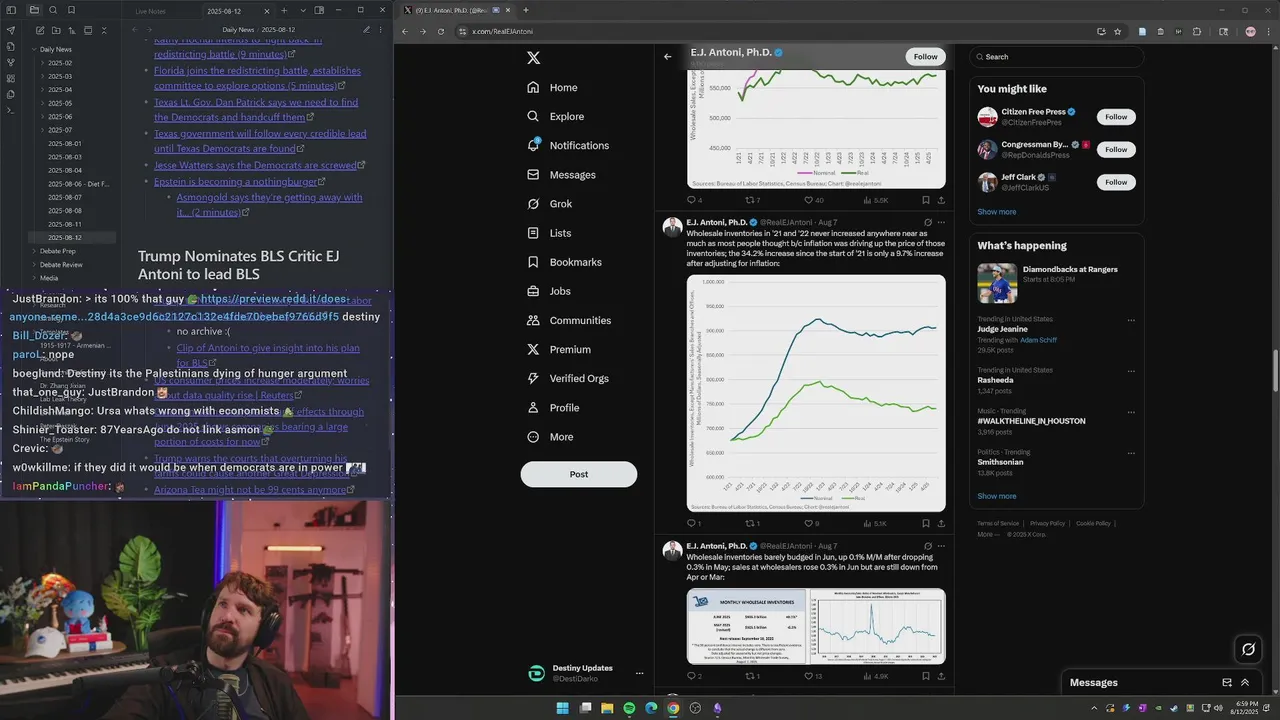Compose a new message in Messages drawer
This screenshot has height=720, width=1280.
[1227, 683]
